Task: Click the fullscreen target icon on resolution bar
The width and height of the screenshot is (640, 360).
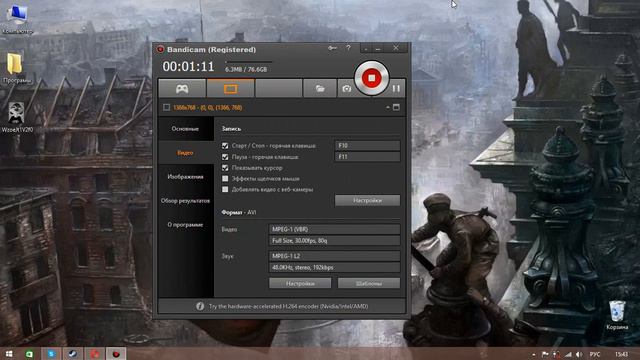Action: [396, 107]
